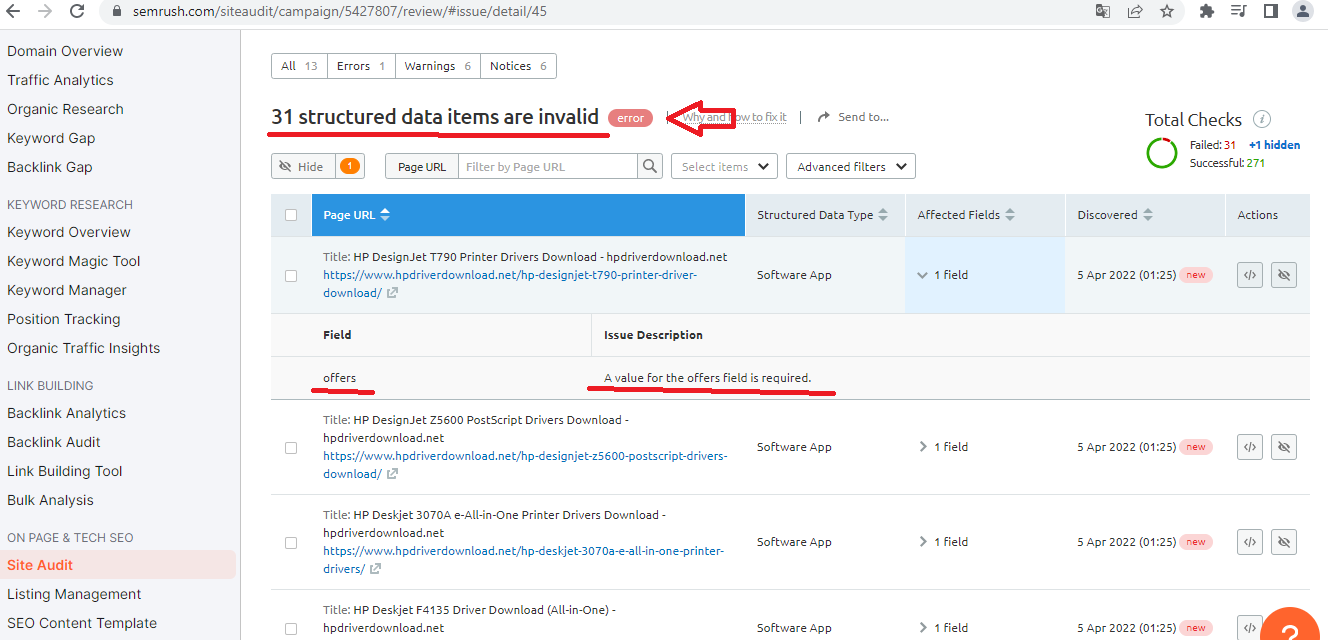Click the +1 hidden link
This screenshot has height=640, width=1328.
pos(1274,145)
